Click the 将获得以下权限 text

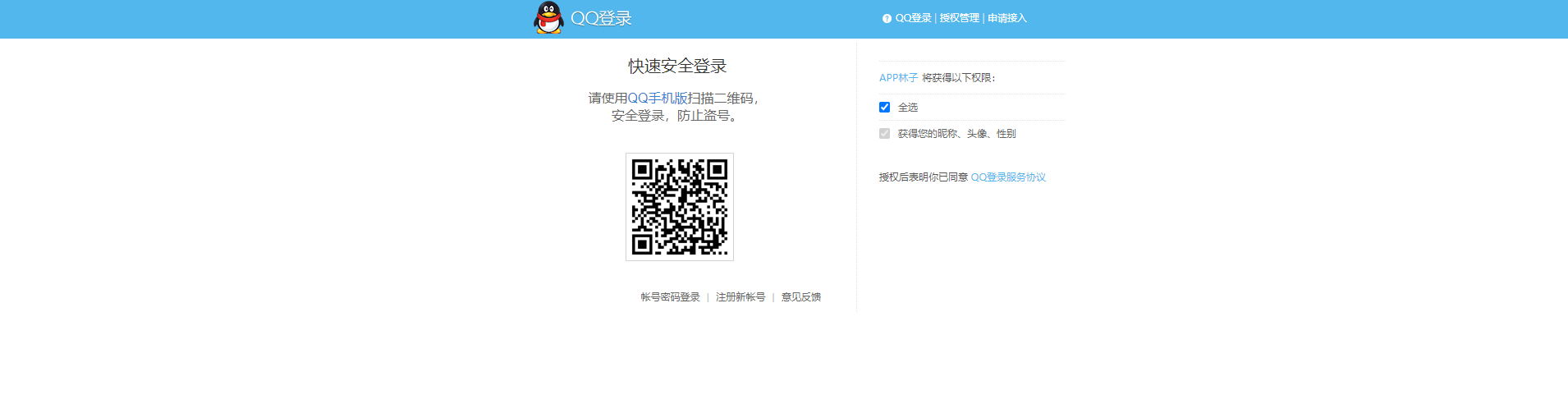[958, 78]
